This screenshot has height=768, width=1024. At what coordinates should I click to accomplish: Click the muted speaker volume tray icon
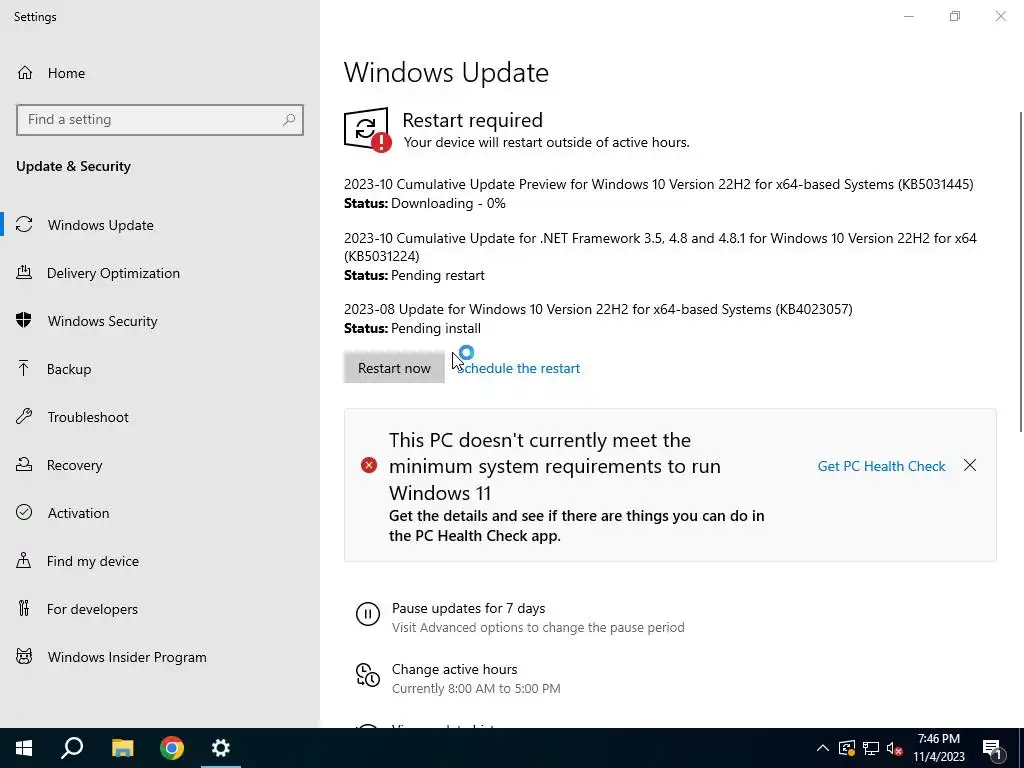click(894, 748)
